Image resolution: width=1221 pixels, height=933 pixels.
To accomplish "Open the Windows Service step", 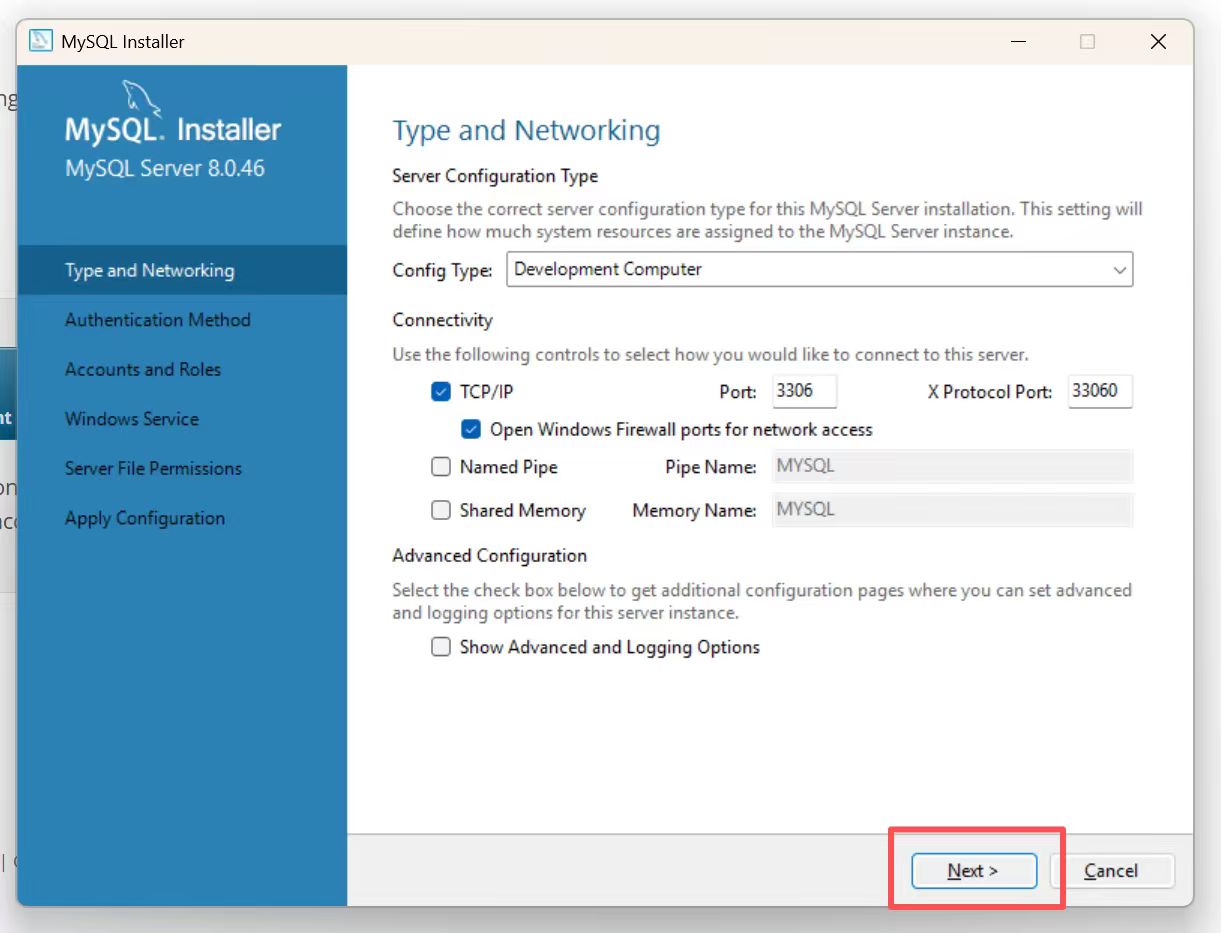I will click(x=132, y=419).
